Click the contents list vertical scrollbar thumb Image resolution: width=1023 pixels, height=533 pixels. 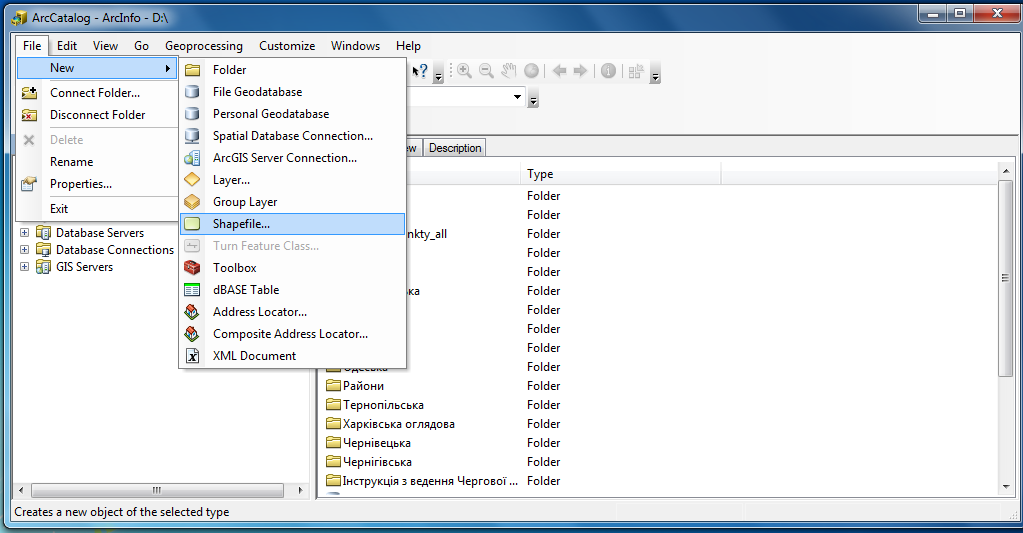(1006, 279)
